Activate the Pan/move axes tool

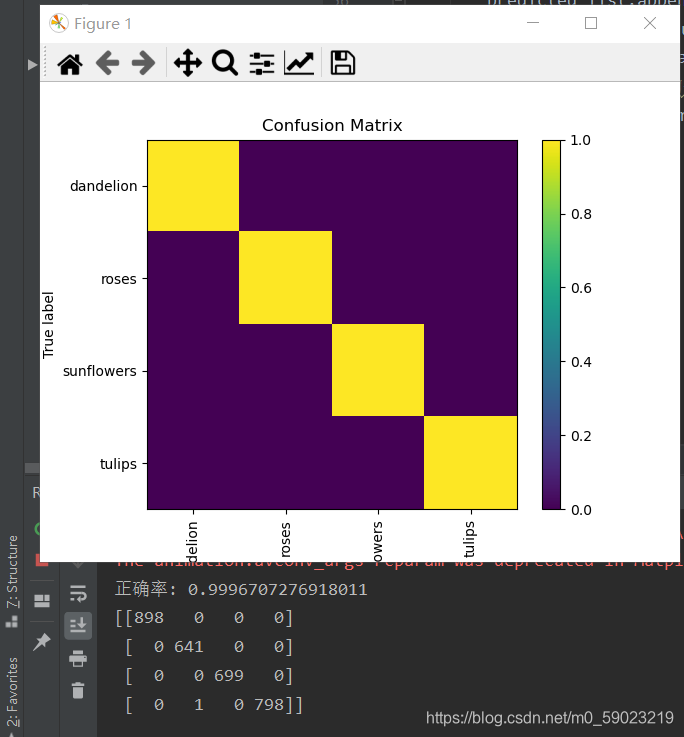(x=188, y=63)
